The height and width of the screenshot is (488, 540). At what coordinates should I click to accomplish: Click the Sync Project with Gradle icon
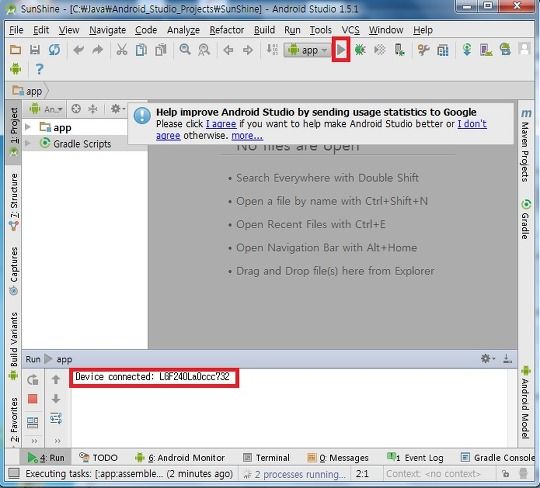(x=467, y=50)
